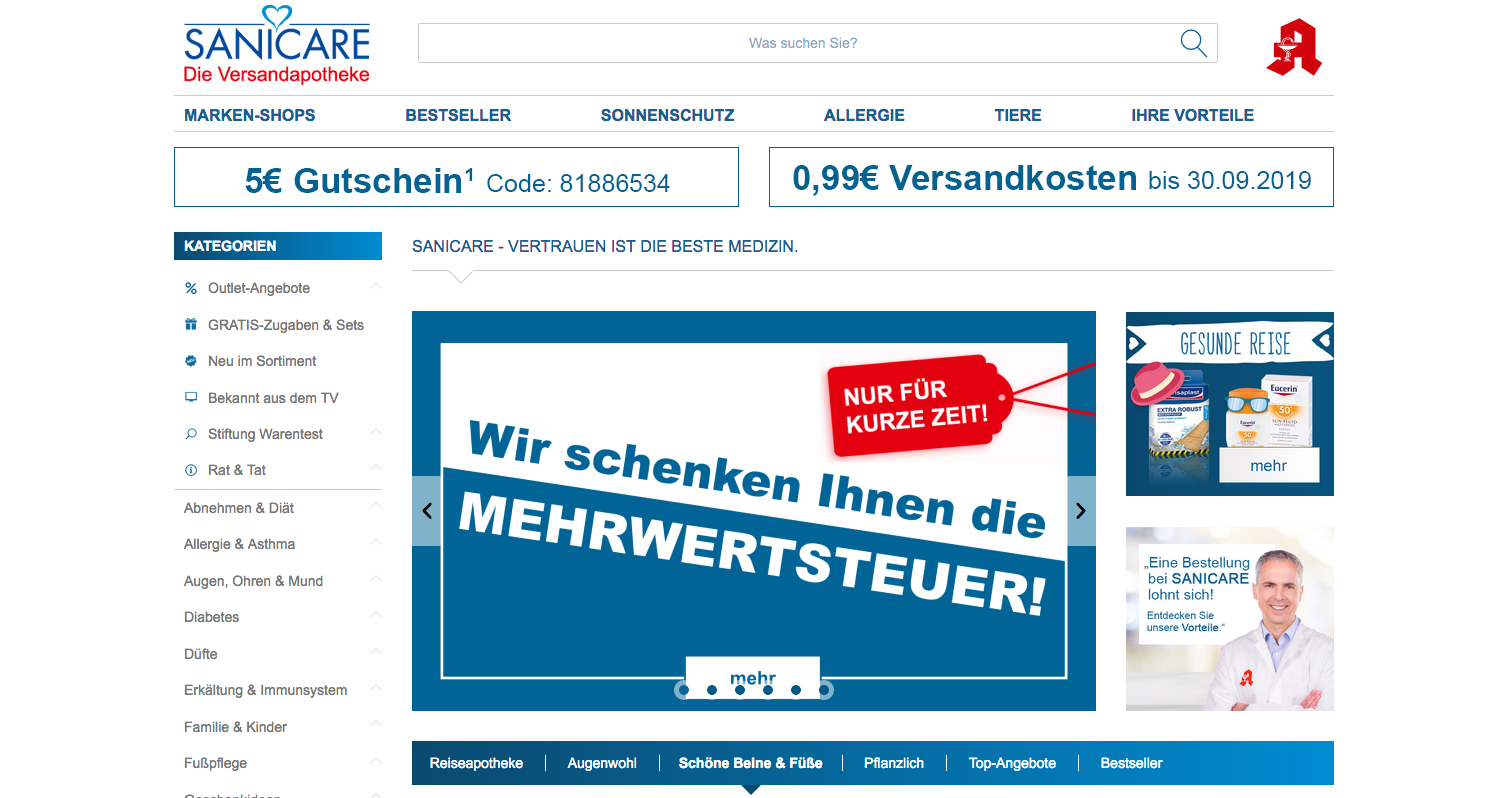The height and width of the screenshot is (798, 1499).
Task: Click the gift icon beside GRATIS-Zugaben
Action: click(x=191, y=325)
